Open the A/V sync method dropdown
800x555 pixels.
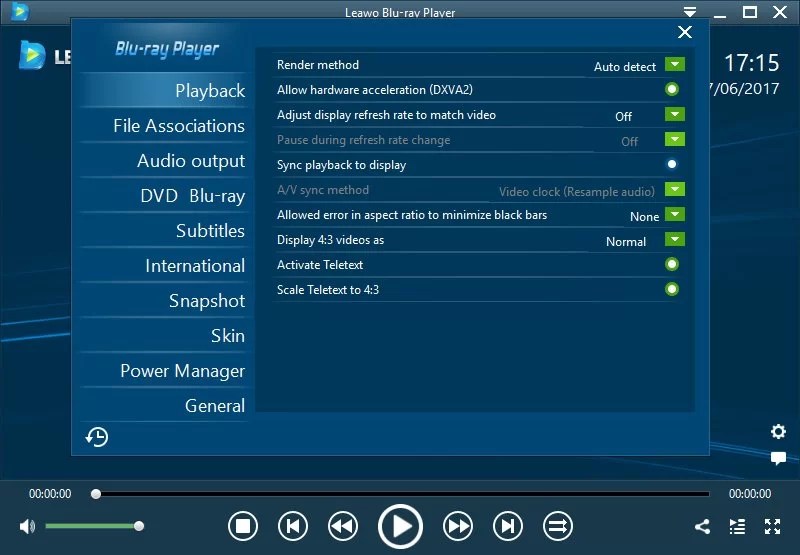(x=674, y=189)
